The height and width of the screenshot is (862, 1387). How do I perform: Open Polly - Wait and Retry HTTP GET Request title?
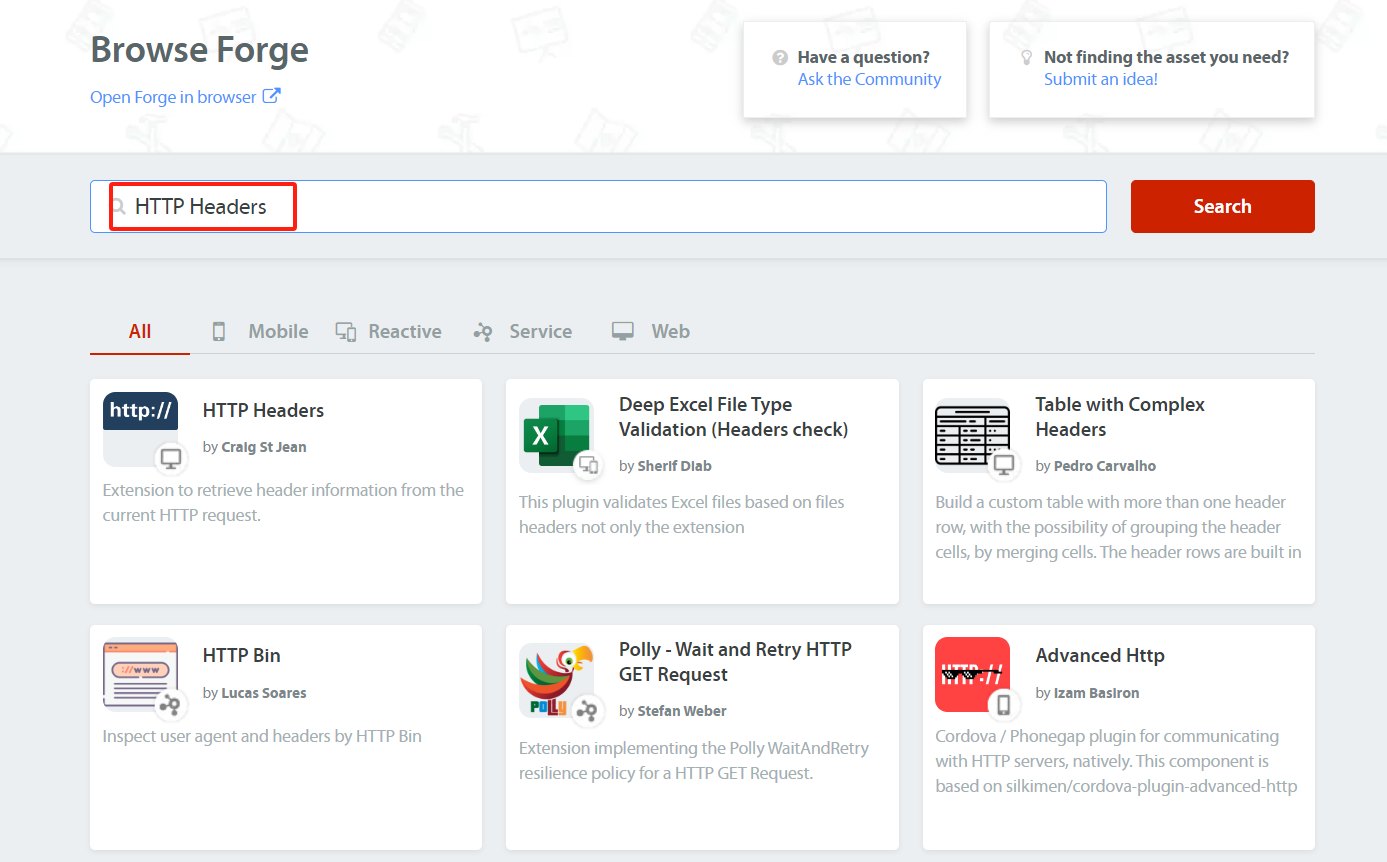[735, 662]
